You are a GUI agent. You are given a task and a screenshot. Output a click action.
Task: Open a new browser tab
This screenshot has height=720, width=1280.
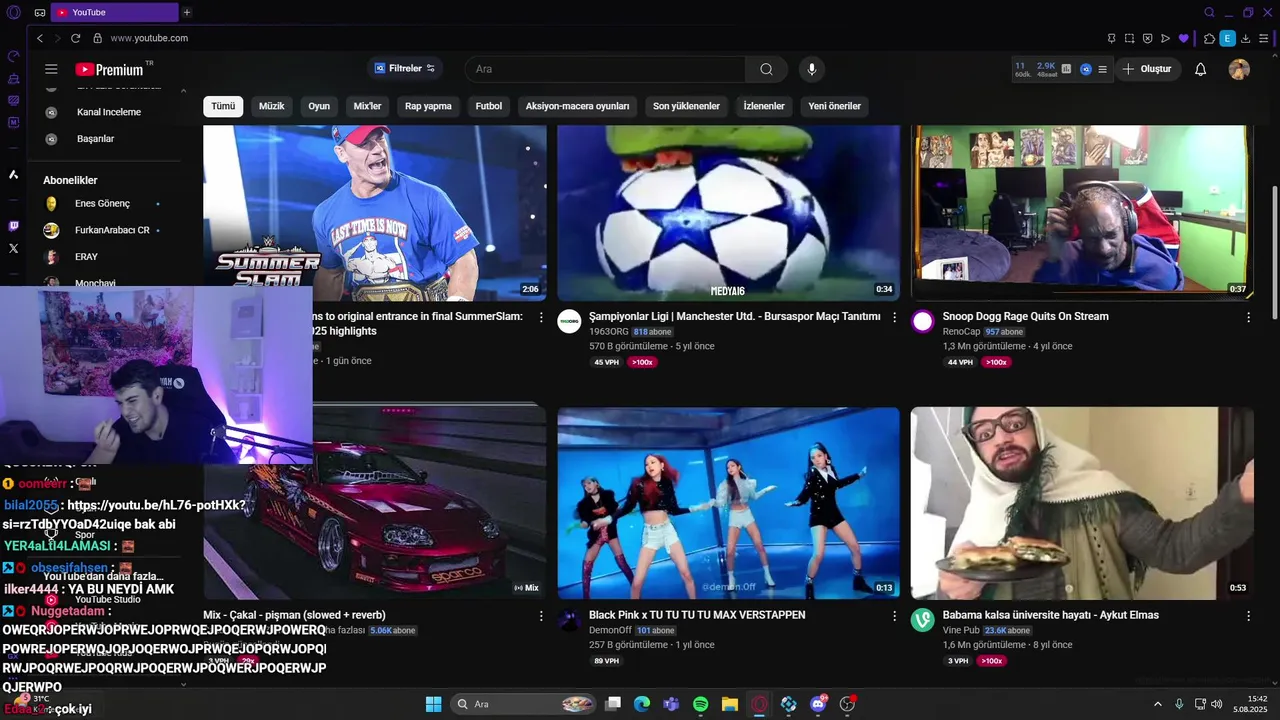coord(186,12)
